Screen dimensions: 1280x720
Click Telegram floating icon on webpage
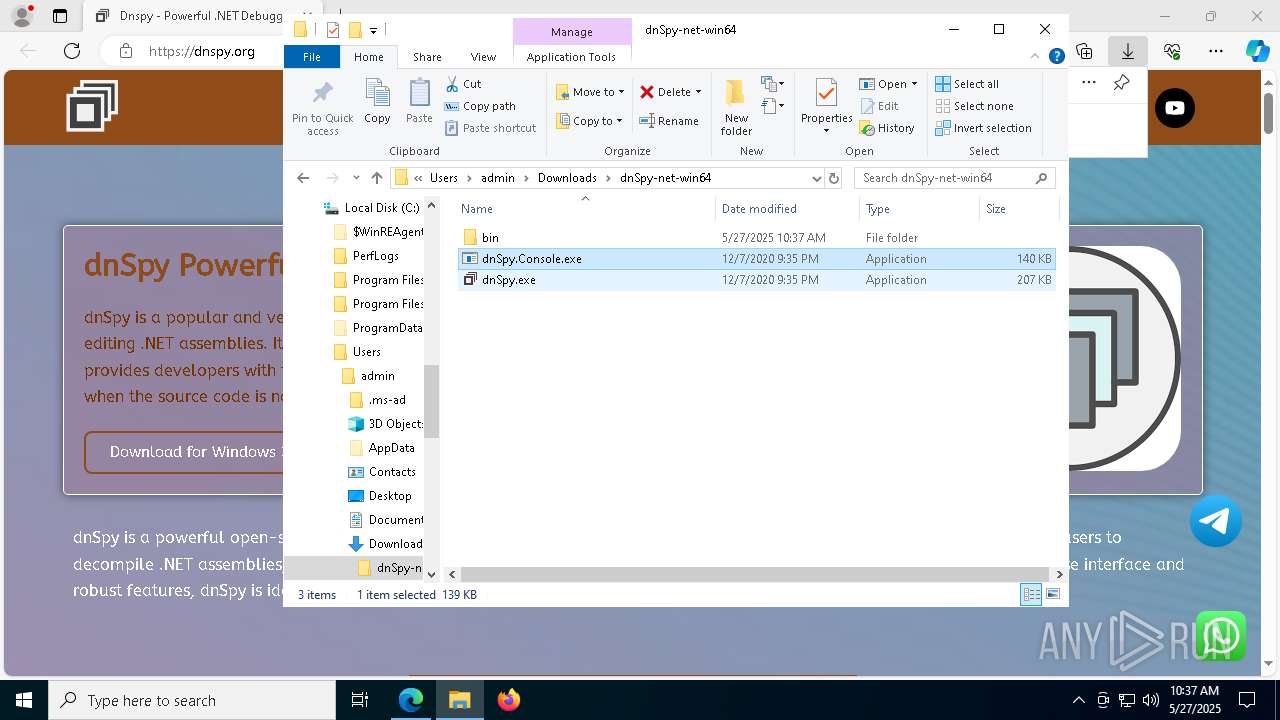click(x=1216, y=521)
